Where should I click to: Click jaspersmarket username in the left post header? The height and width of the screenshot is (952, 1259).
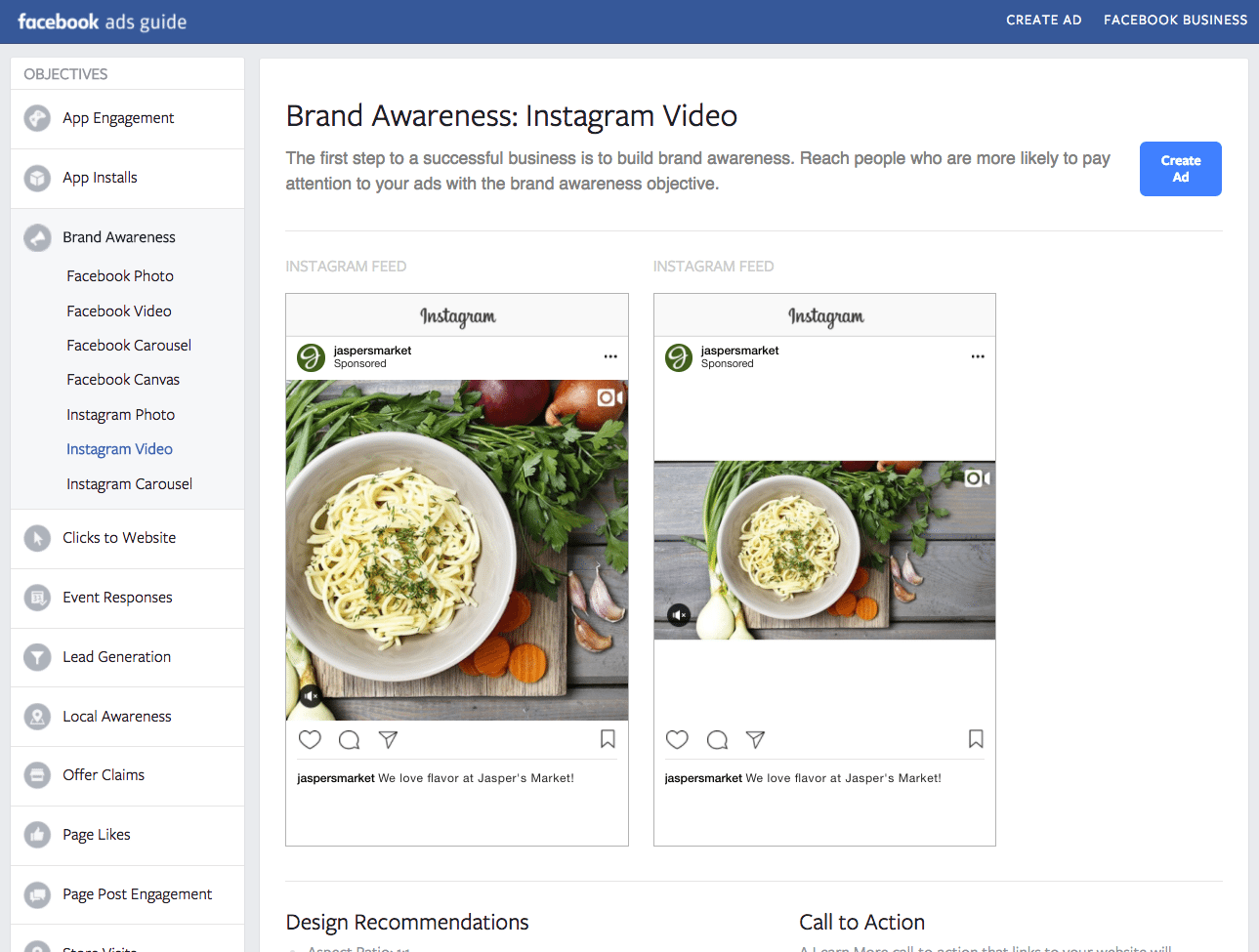372,351
